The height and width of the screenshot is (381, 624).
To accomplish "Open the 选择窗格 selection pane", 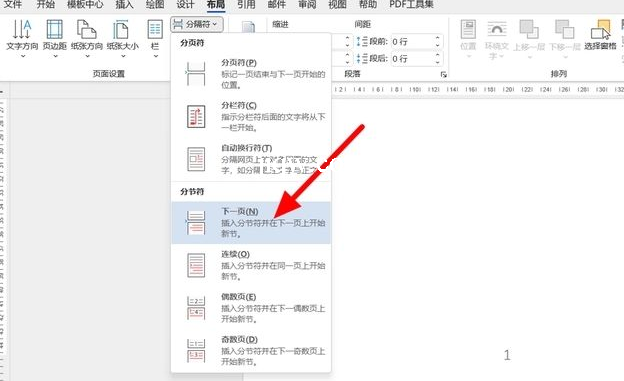I will pos(600,36).
